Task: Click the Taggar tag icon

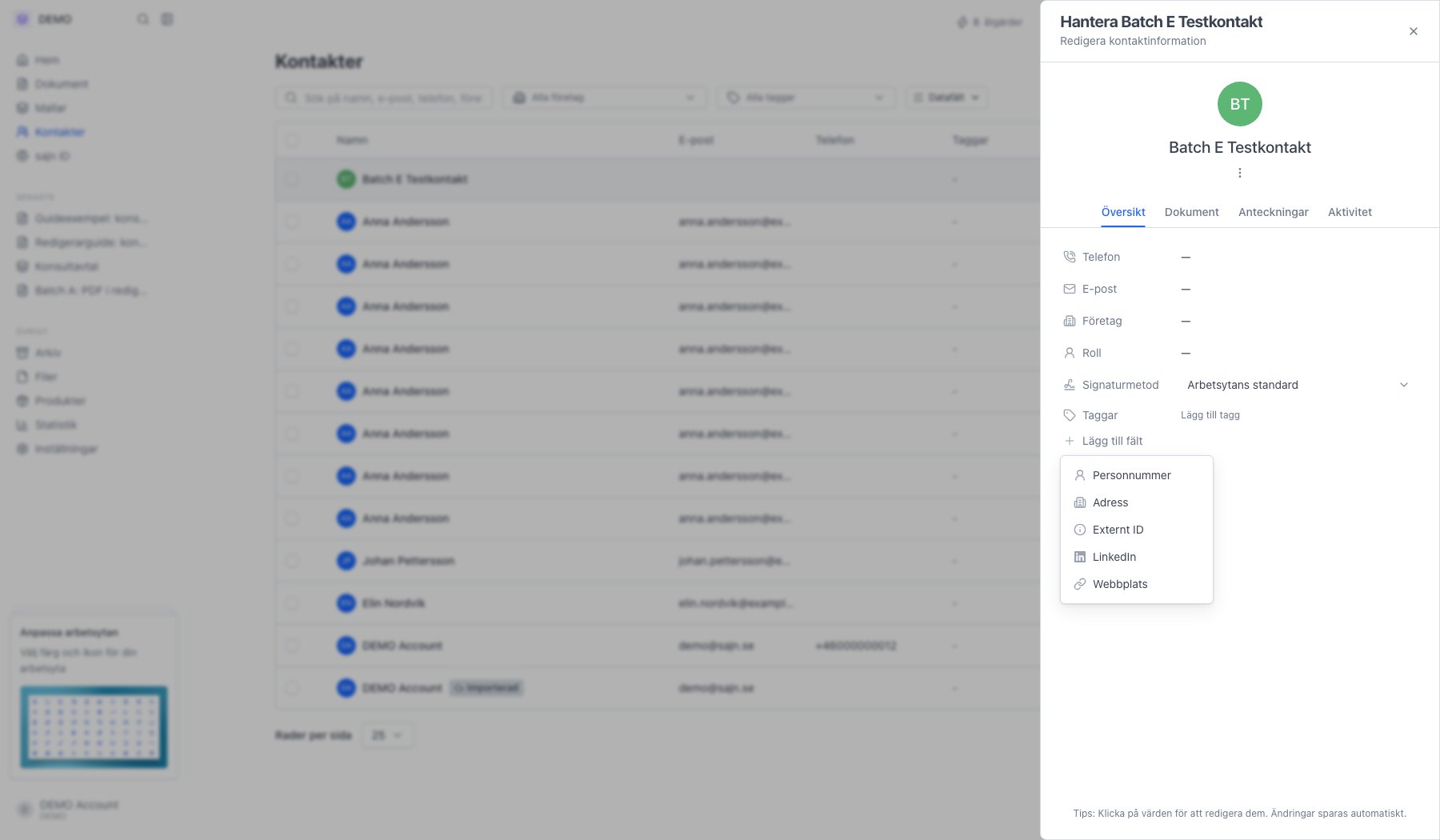Action: click(x=1069, y=415)
